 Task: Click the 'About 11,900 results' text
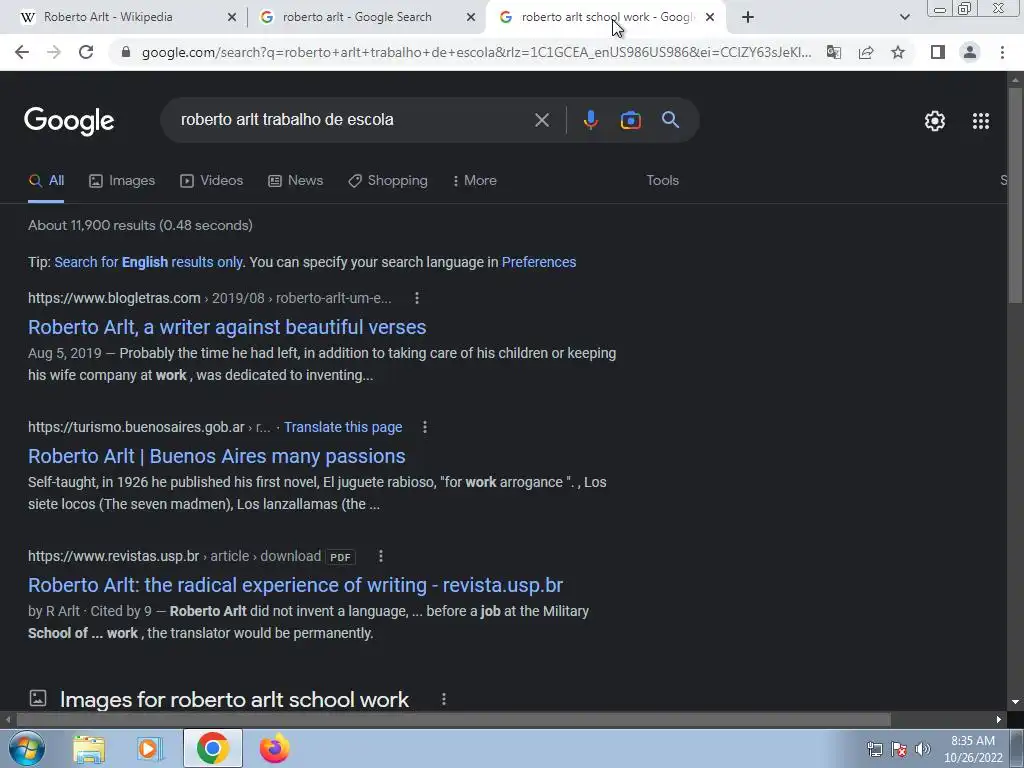pyautogui.click(x=140, y=225)
